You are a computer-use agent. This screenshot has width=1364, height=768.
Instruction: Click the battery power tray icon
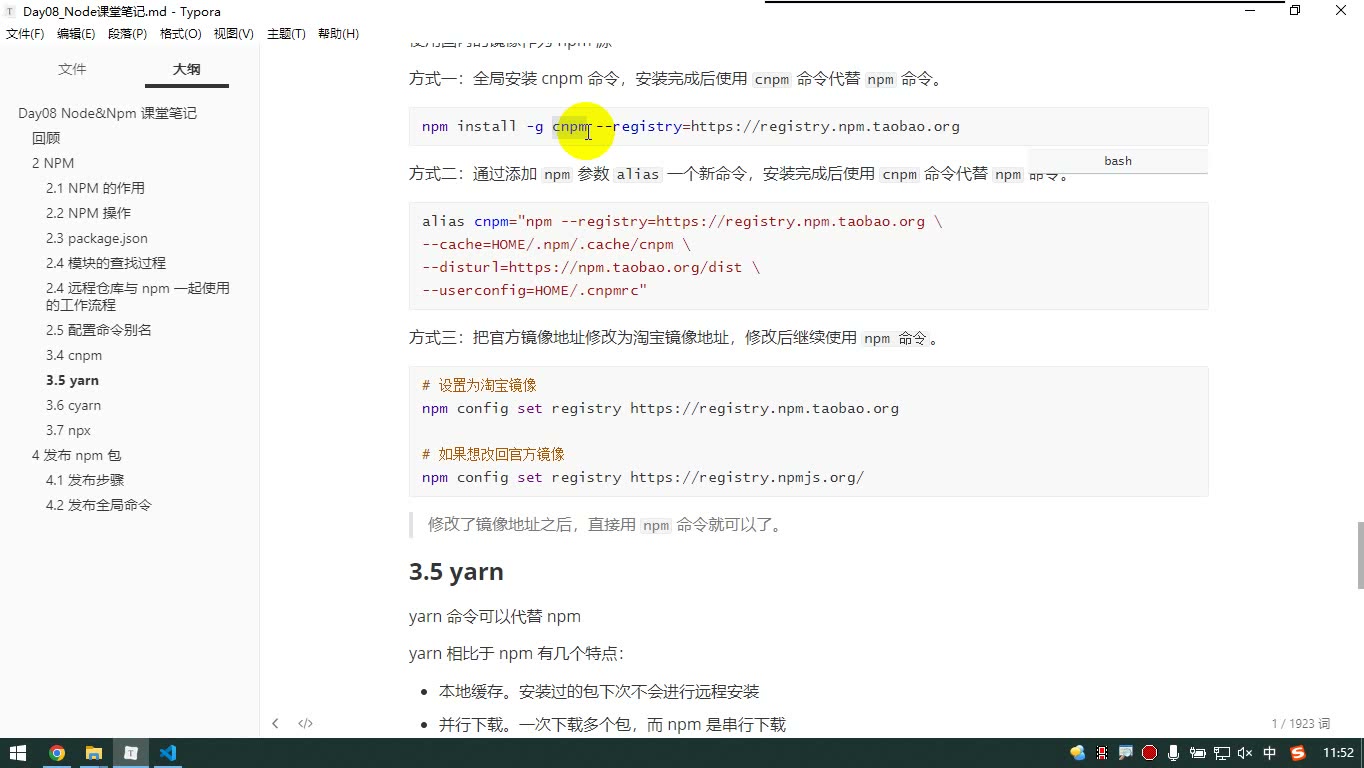click(1197, 753)
